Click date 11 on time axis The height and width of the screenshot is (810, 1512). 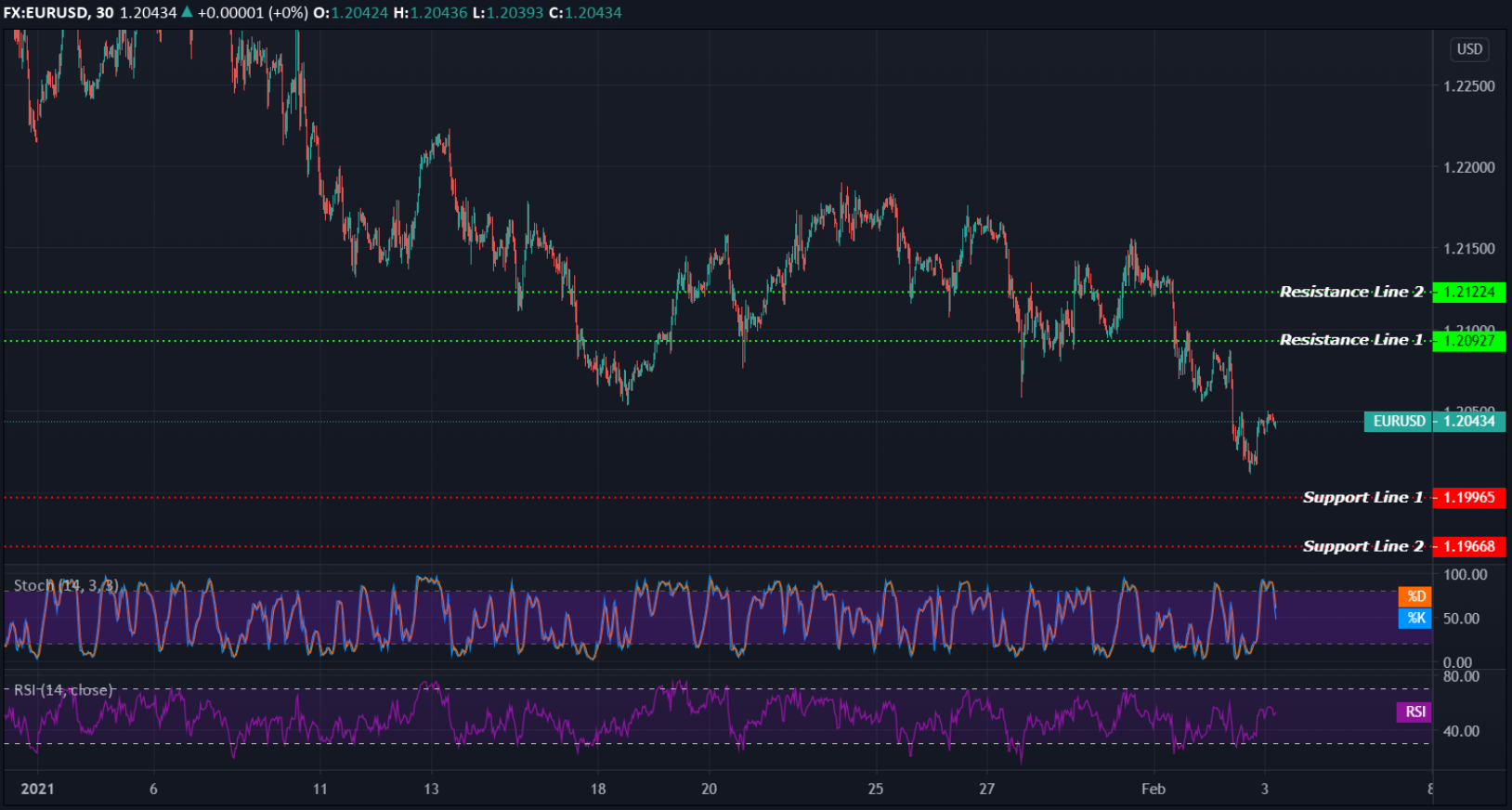(x=319, y=789)
